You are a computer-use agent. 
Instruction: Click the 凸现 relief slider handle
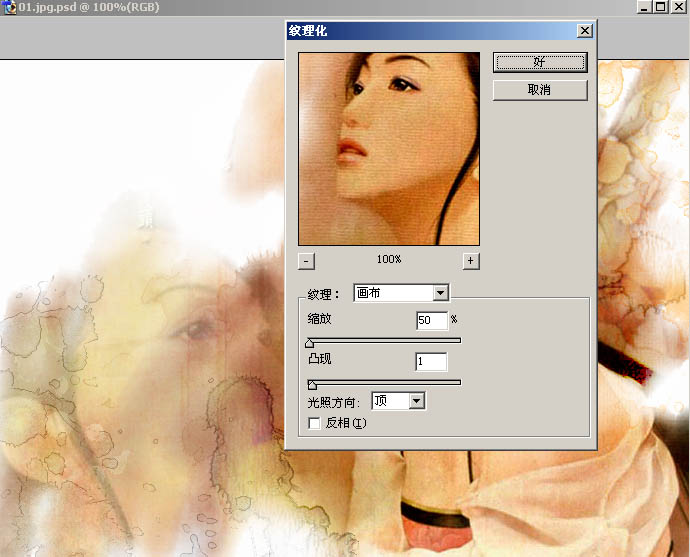[312, 385]
